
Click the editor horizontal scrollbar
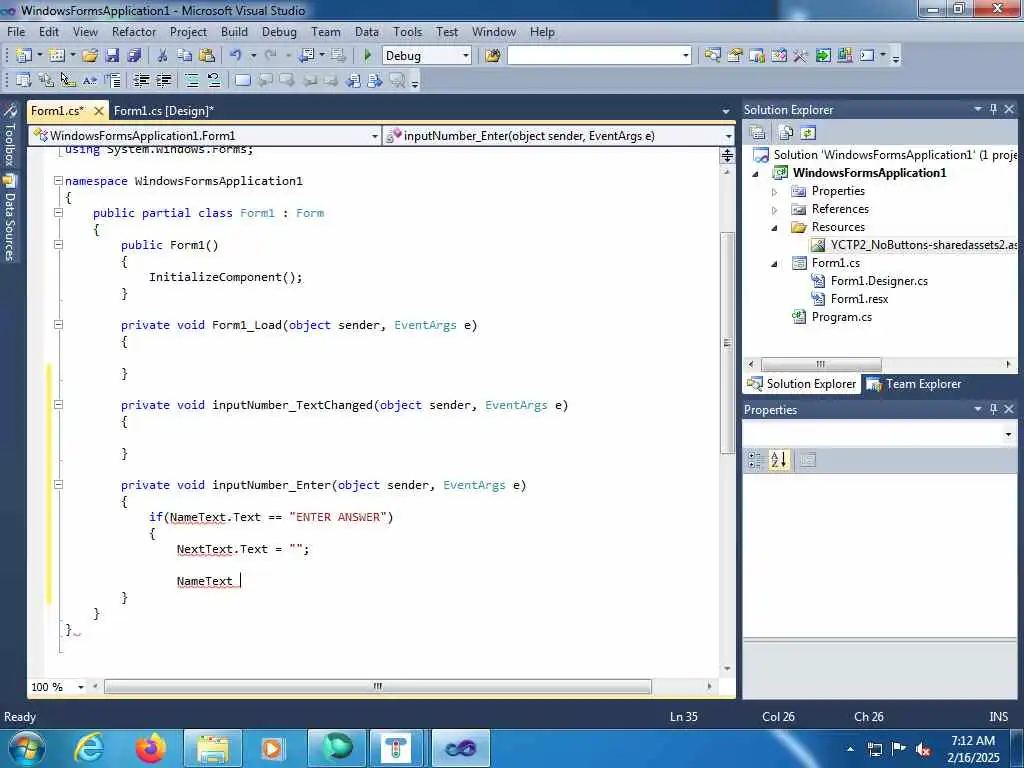coord(377,686)
